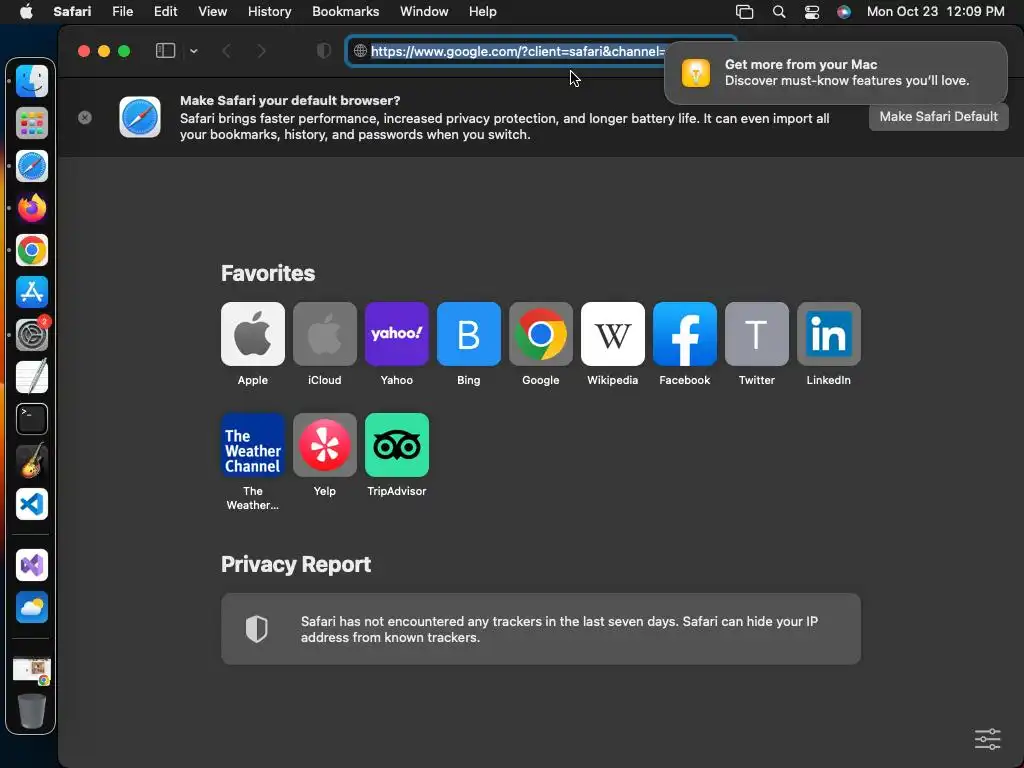Open the History menu
The image size is (1024, 768).
click(269, 12)
